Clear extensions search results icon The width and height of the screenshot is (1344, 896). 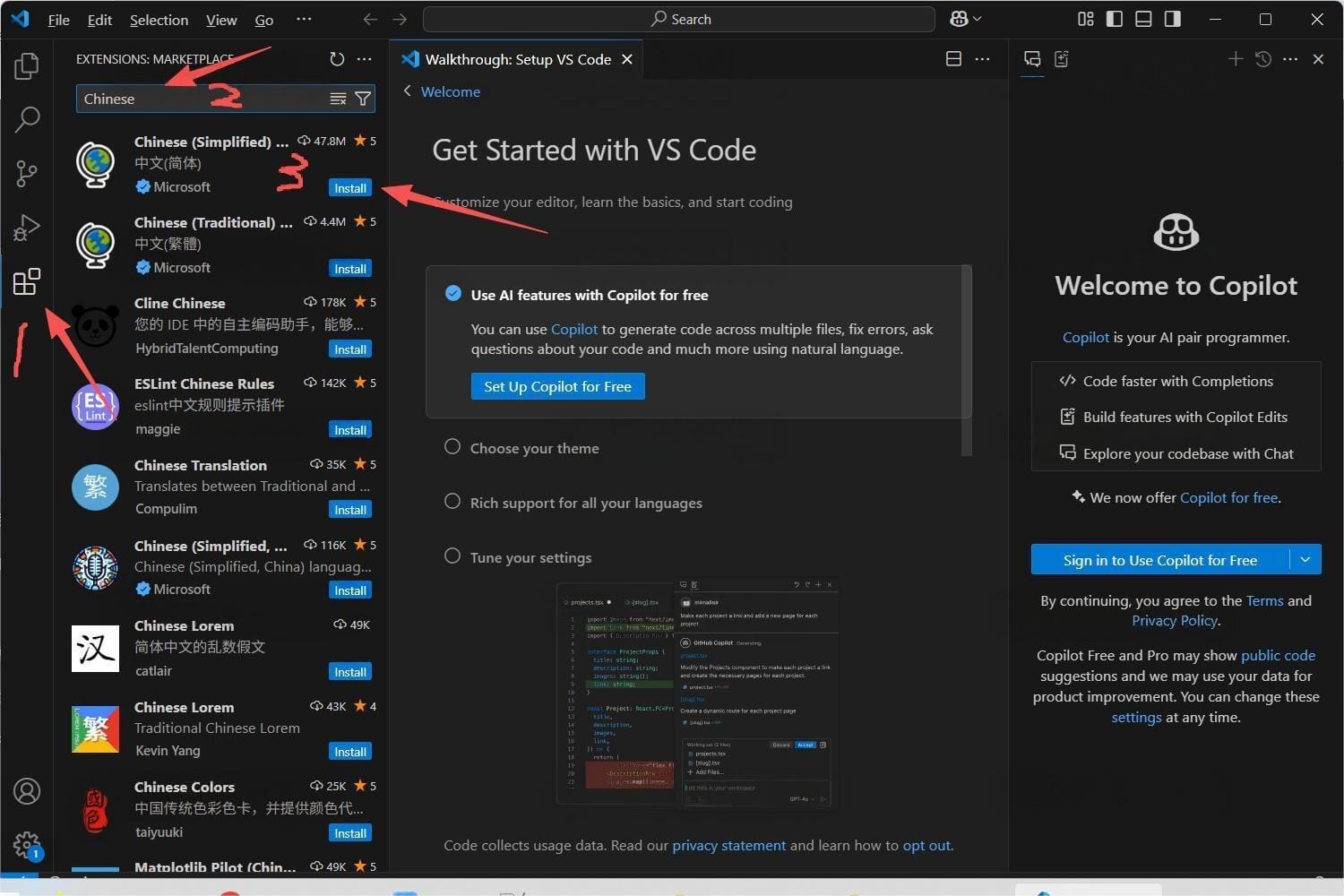tap(338, 99)
